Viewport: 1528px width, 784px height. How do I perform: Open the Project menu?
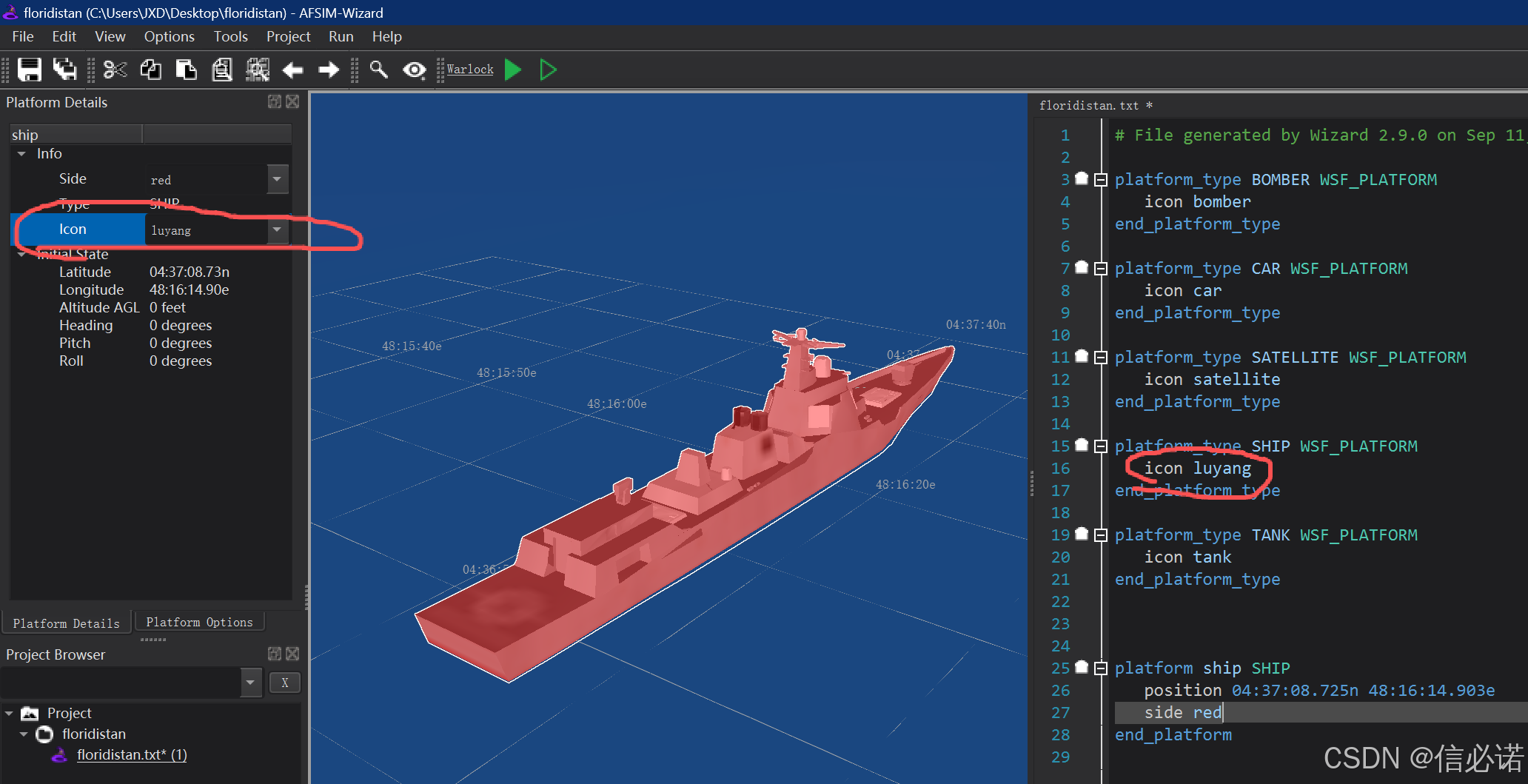[289, 36]
